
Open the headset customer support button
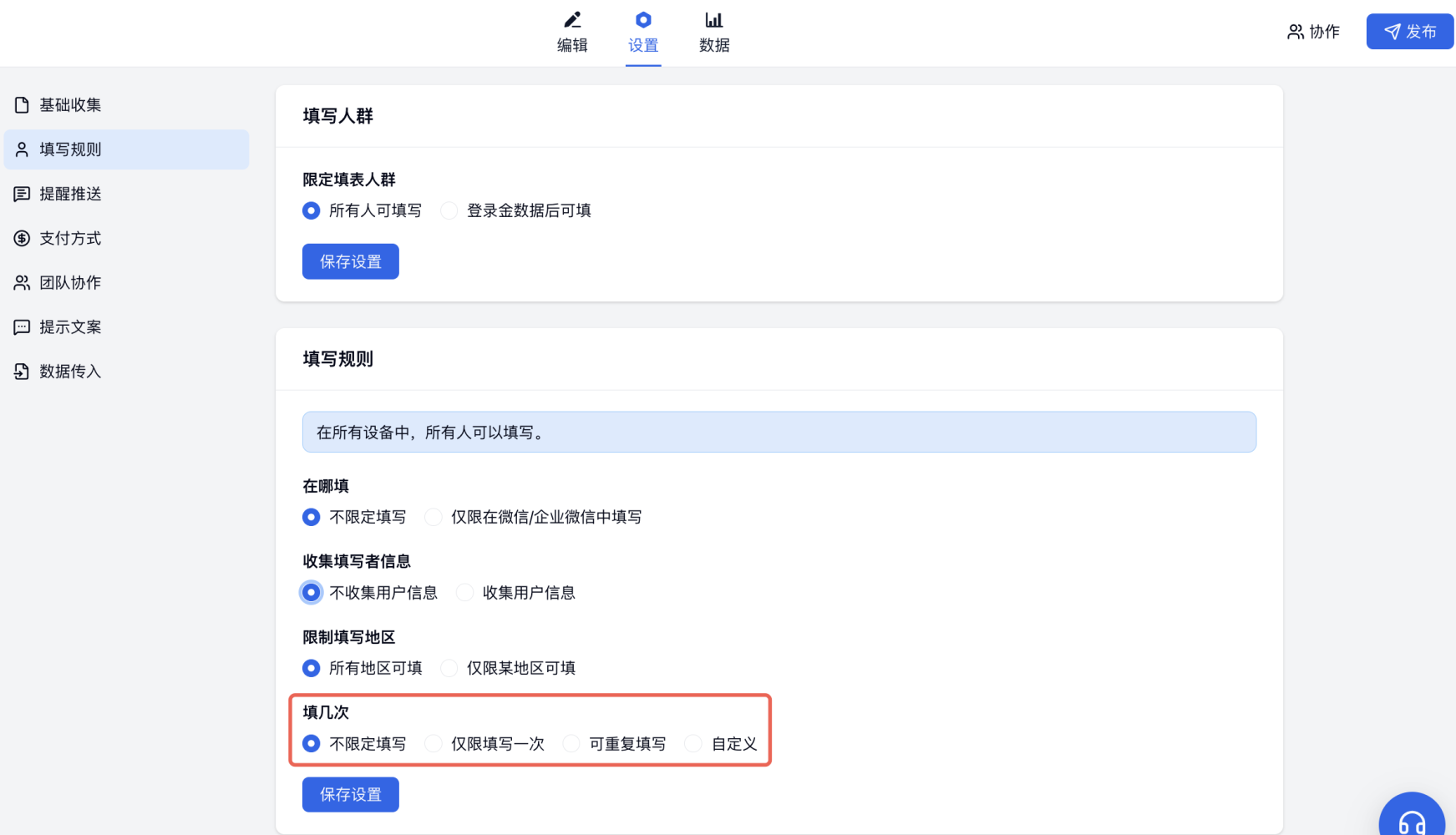point(1412,814)
